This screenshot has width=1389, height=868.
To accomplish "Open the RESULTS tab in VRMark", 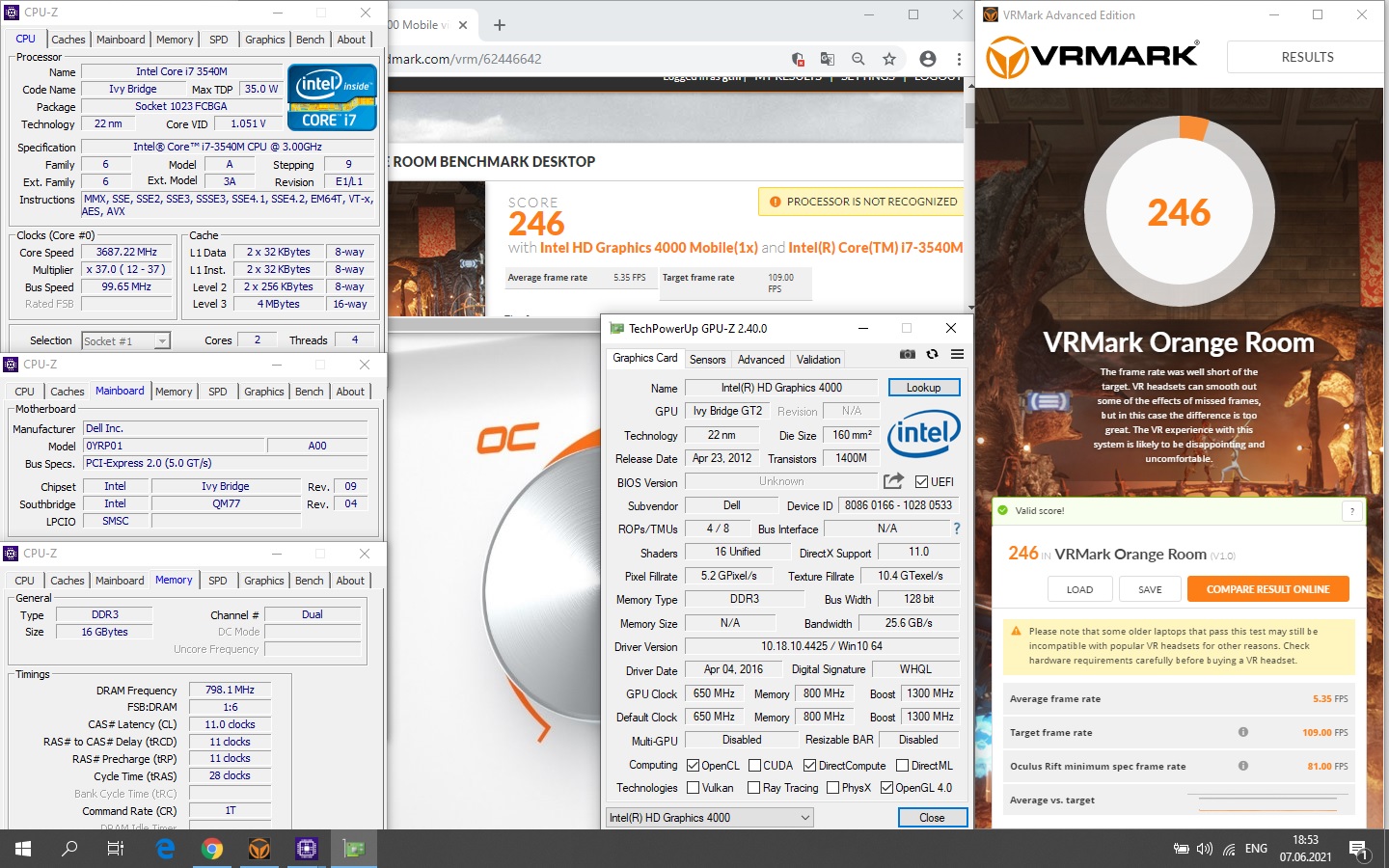I will pos(1307,57).
